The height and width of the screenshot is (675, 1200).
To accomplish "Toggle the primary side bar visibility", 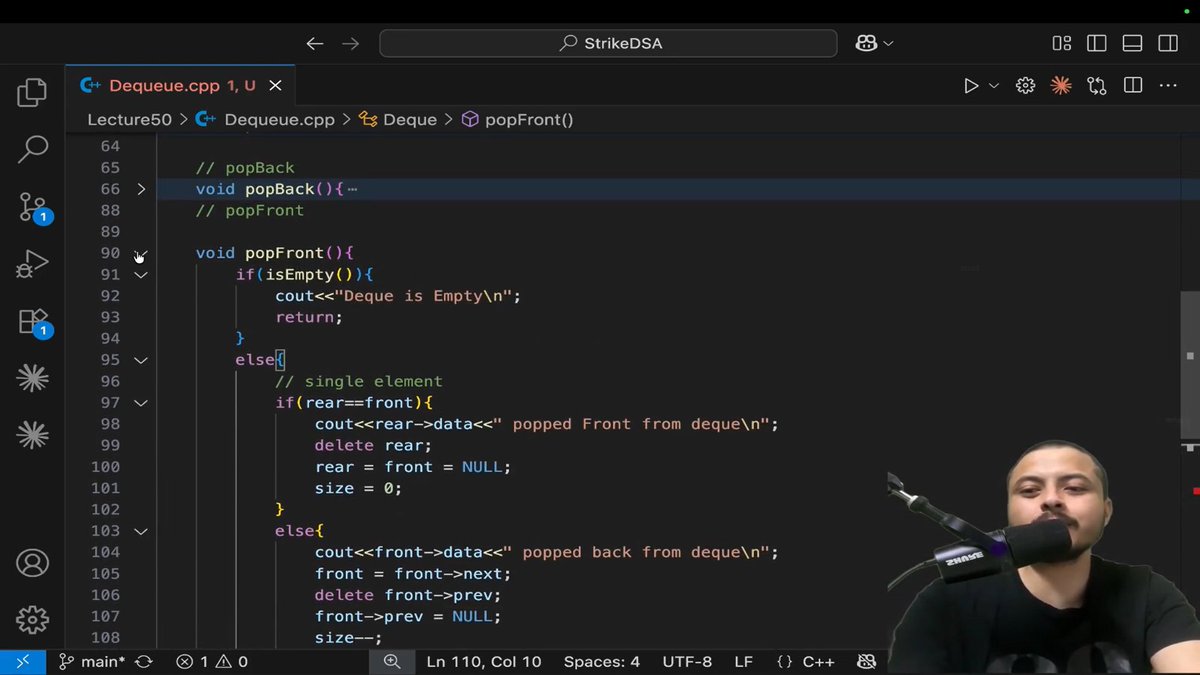I will click(x=1097, y=43).
